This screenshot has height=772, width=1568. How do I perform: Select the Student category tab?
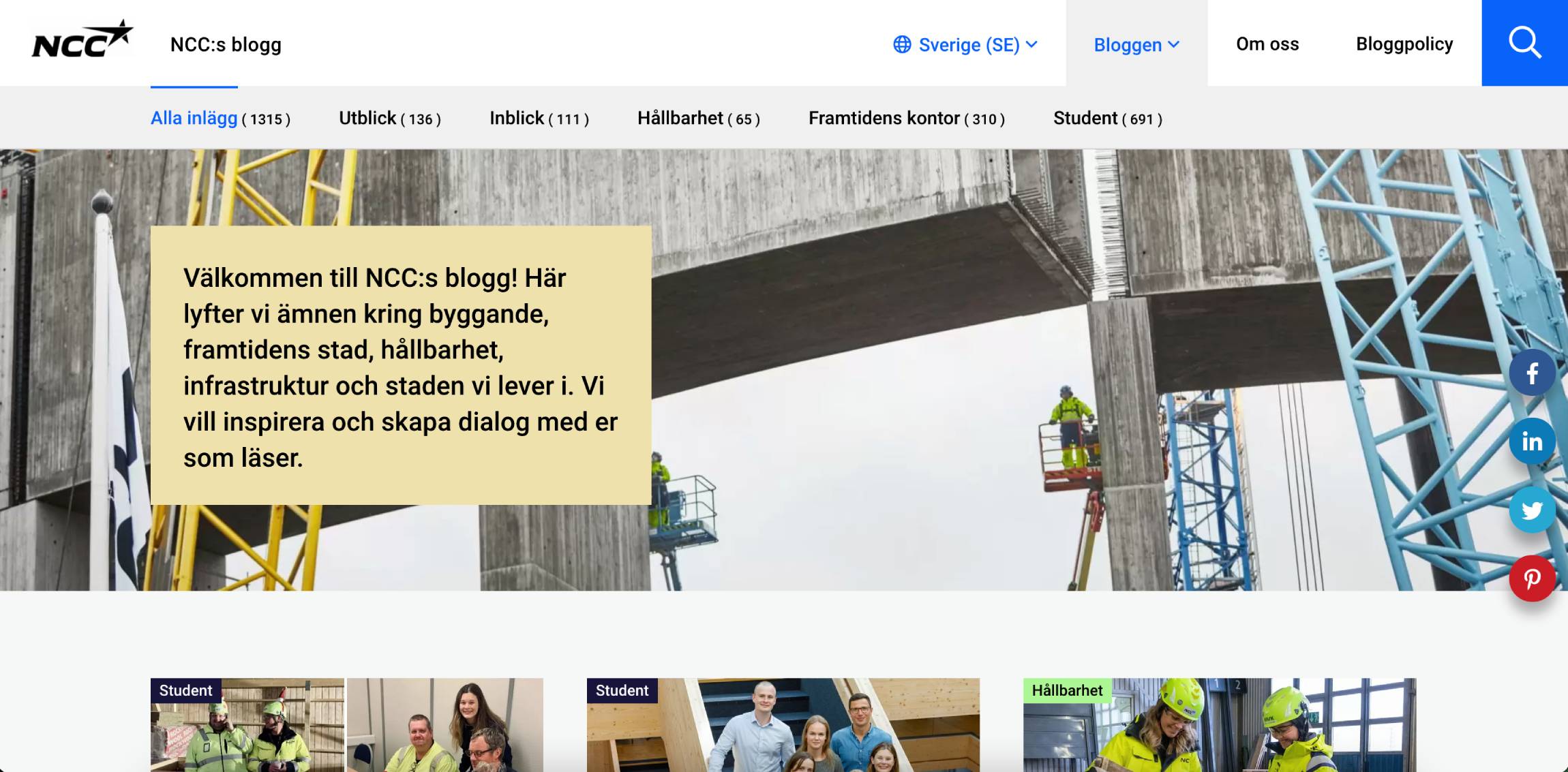coord(1108,119)
